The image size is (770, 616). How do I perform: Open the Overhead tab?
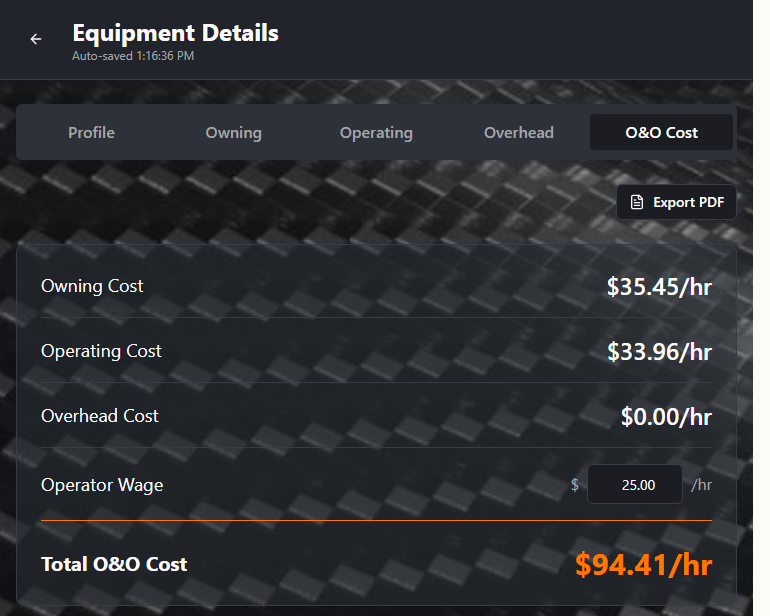coord(519,133)
